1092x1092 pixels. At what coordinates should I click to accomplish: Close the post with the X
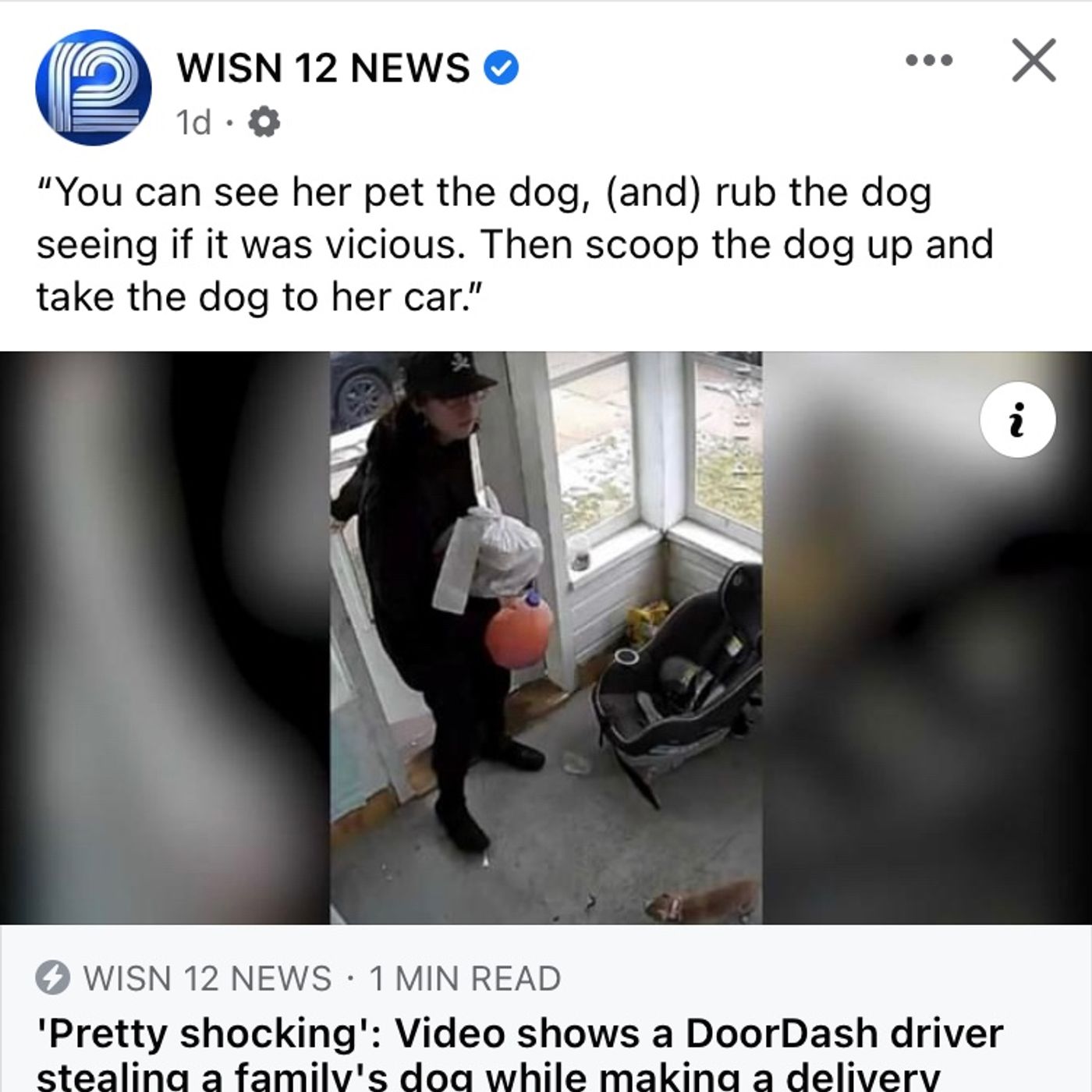(x=1034, y=60)
